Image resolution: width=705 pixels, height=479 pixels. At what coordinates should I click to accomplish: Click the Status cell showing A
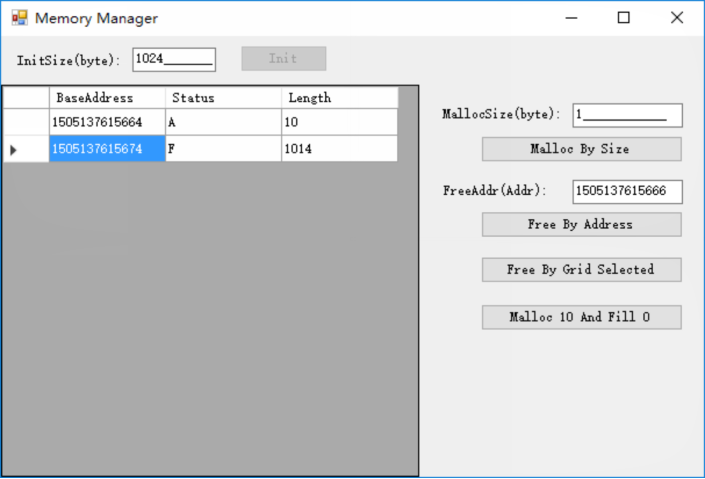point(223,122)
